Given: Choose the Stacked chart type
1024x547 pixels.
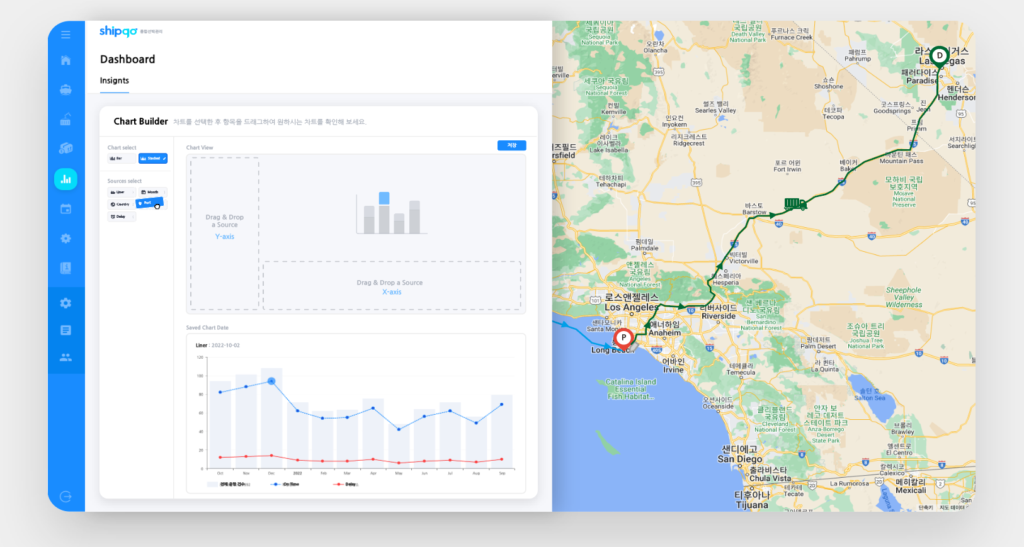Looking at the screenshot, I should (153, 159).
